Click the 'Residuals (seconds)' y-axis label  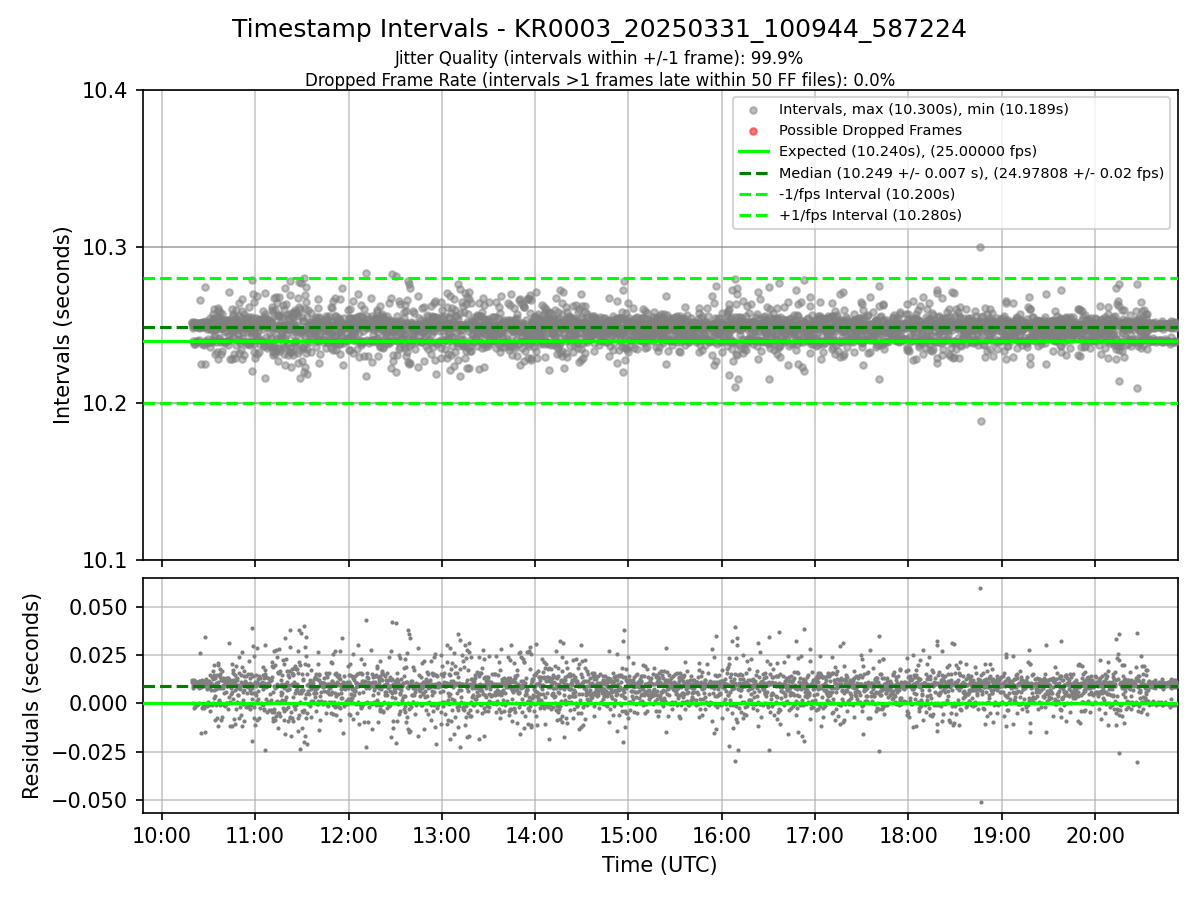pyautogui.click(x=32, y=696)
